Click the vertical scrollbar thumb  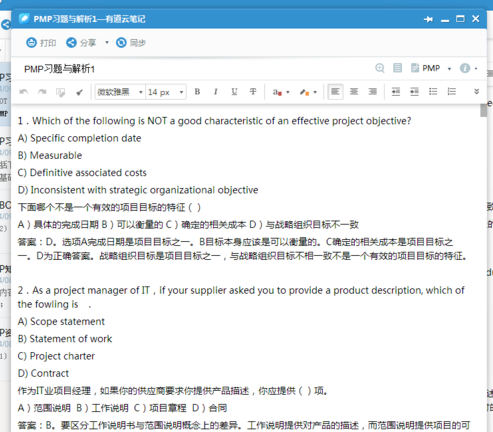click(x=483, y=110)
